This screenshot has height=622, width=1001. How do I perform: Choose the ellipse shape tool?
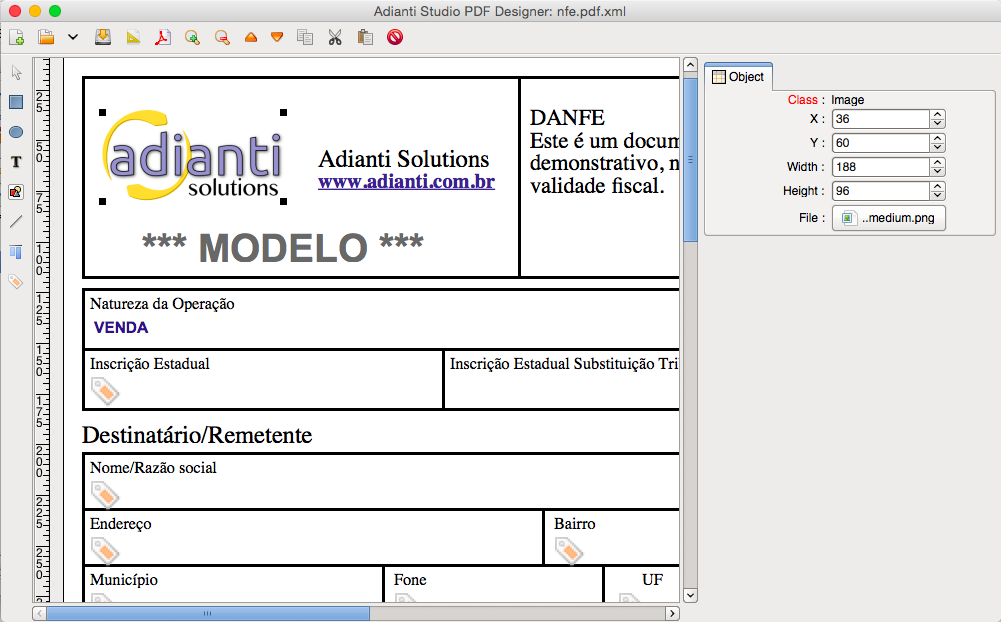pyautogui.click(x=16, y=132)
